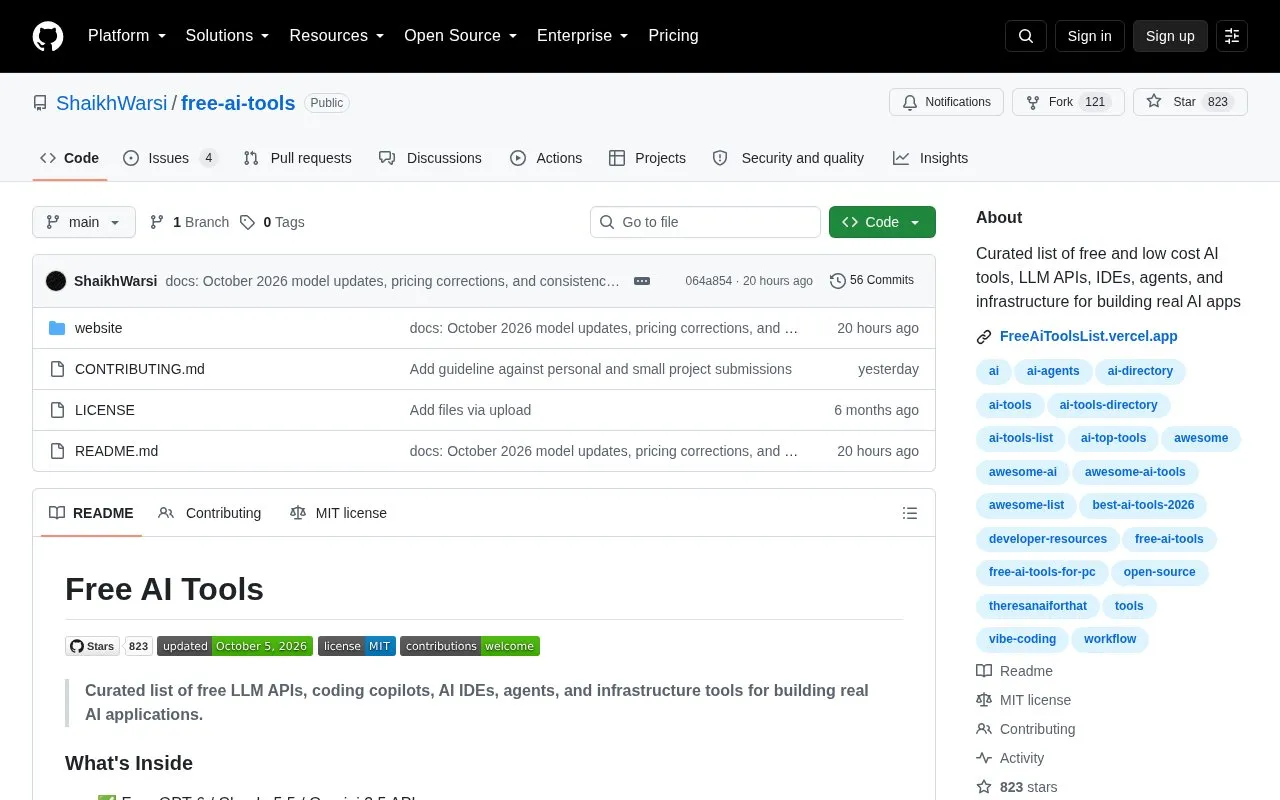The width and height of the screenshot is (1280, 800).
Task: Open FreeAiToolsList.vercel.app link
Action: (x=1088, y=336)
